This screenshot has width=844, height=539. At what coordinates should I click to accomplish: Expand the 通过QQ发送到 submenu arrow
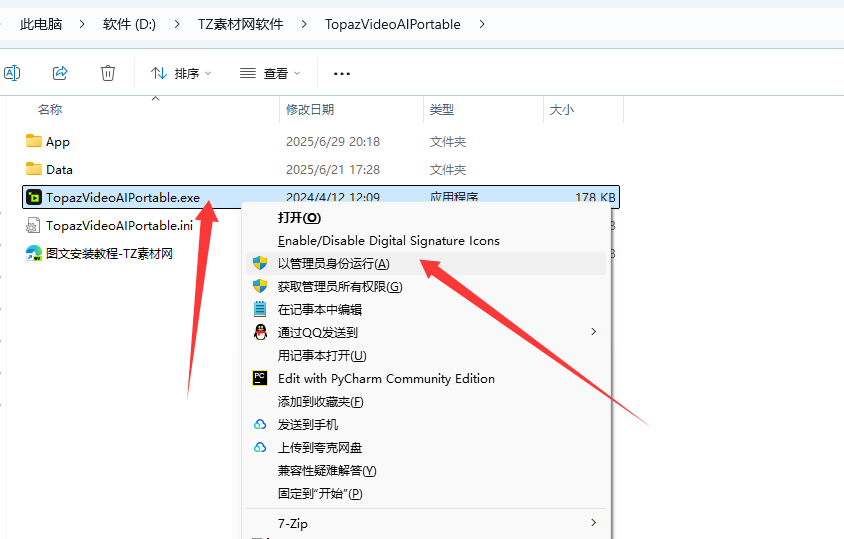593,332
